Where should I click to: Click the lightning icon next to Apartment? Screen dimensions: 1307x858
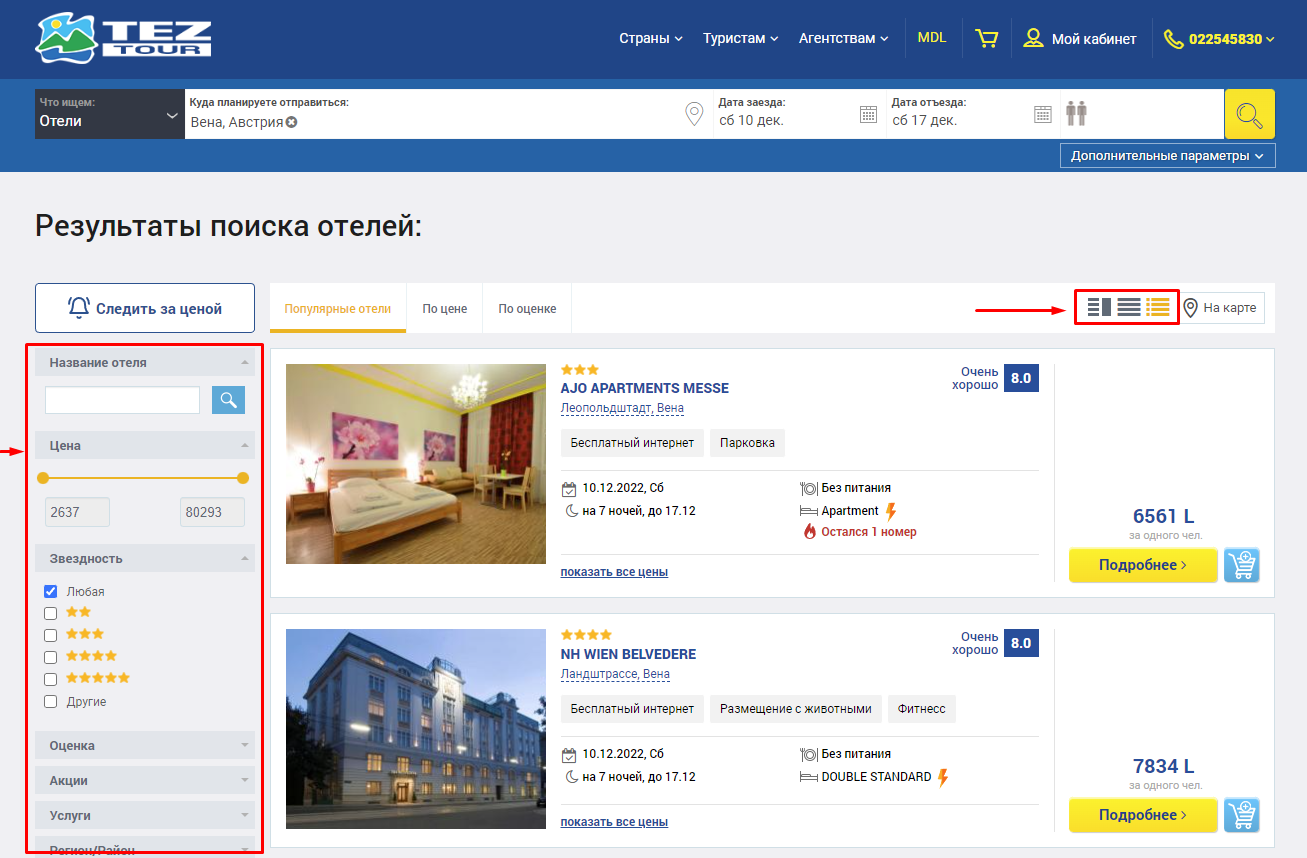coord(891,512)
